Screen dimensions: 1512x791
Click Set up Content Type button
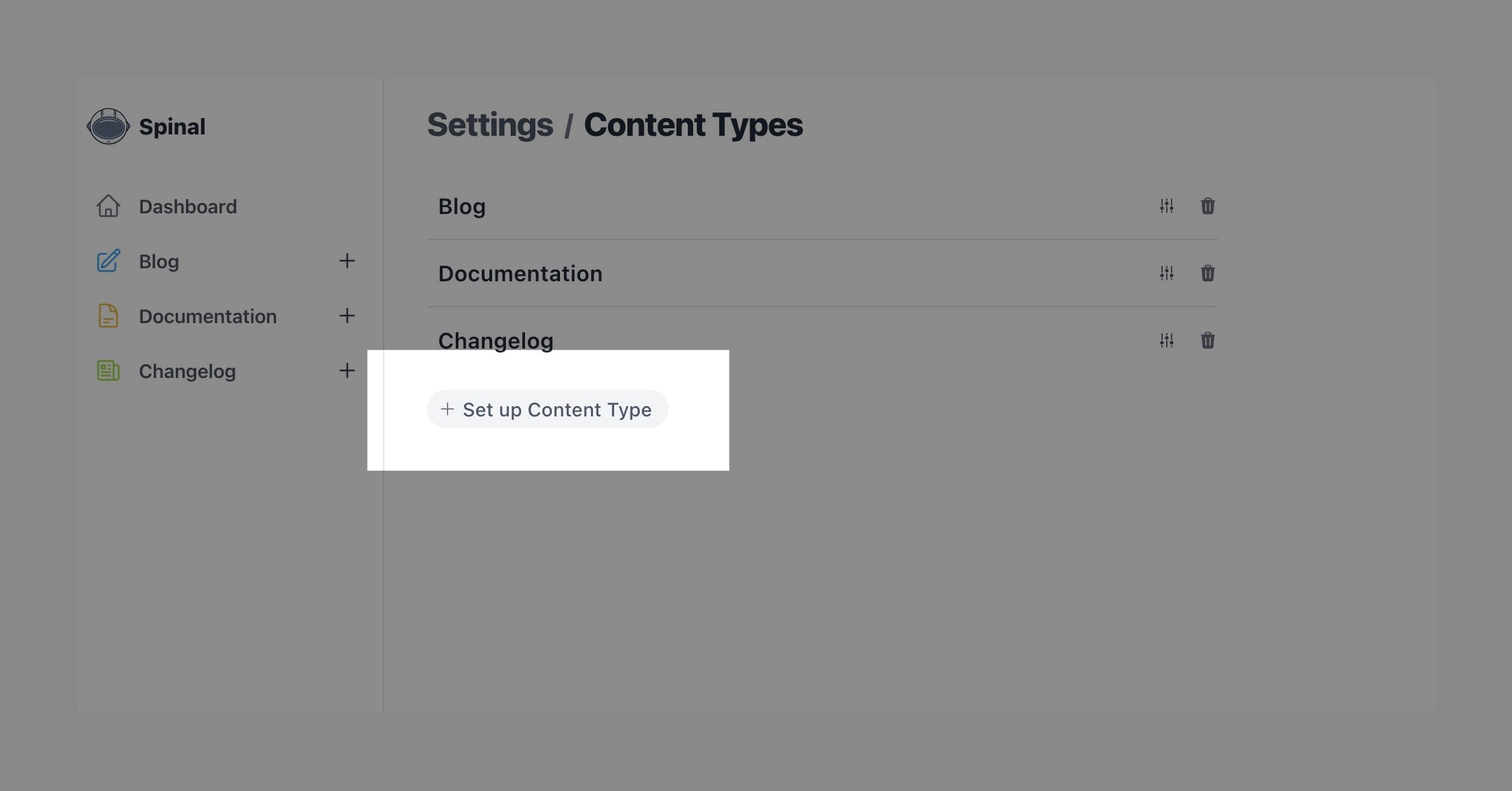(547, 410)
